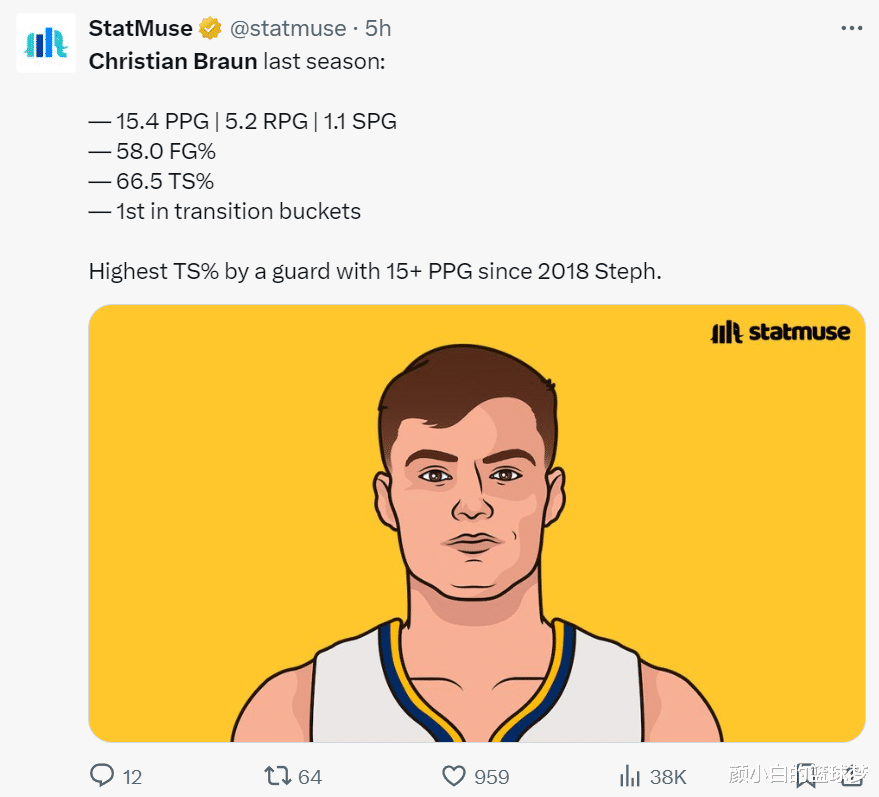Click the 12 replies count
879x797 pixels.
tap(132, 777)
